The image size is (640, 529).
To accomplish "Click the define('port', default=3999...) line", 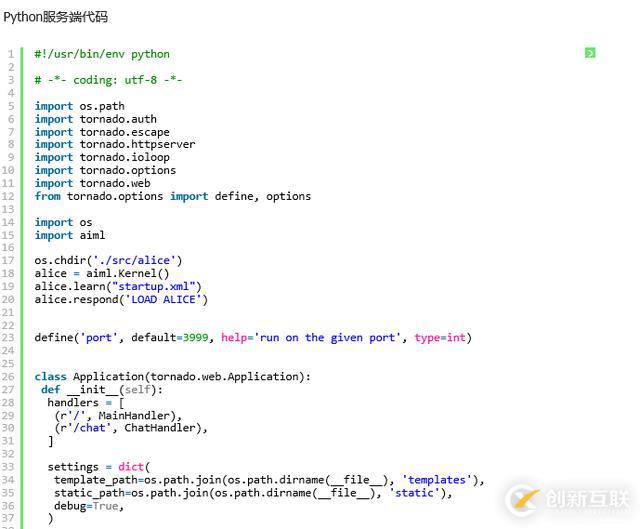I will (253, 338).
